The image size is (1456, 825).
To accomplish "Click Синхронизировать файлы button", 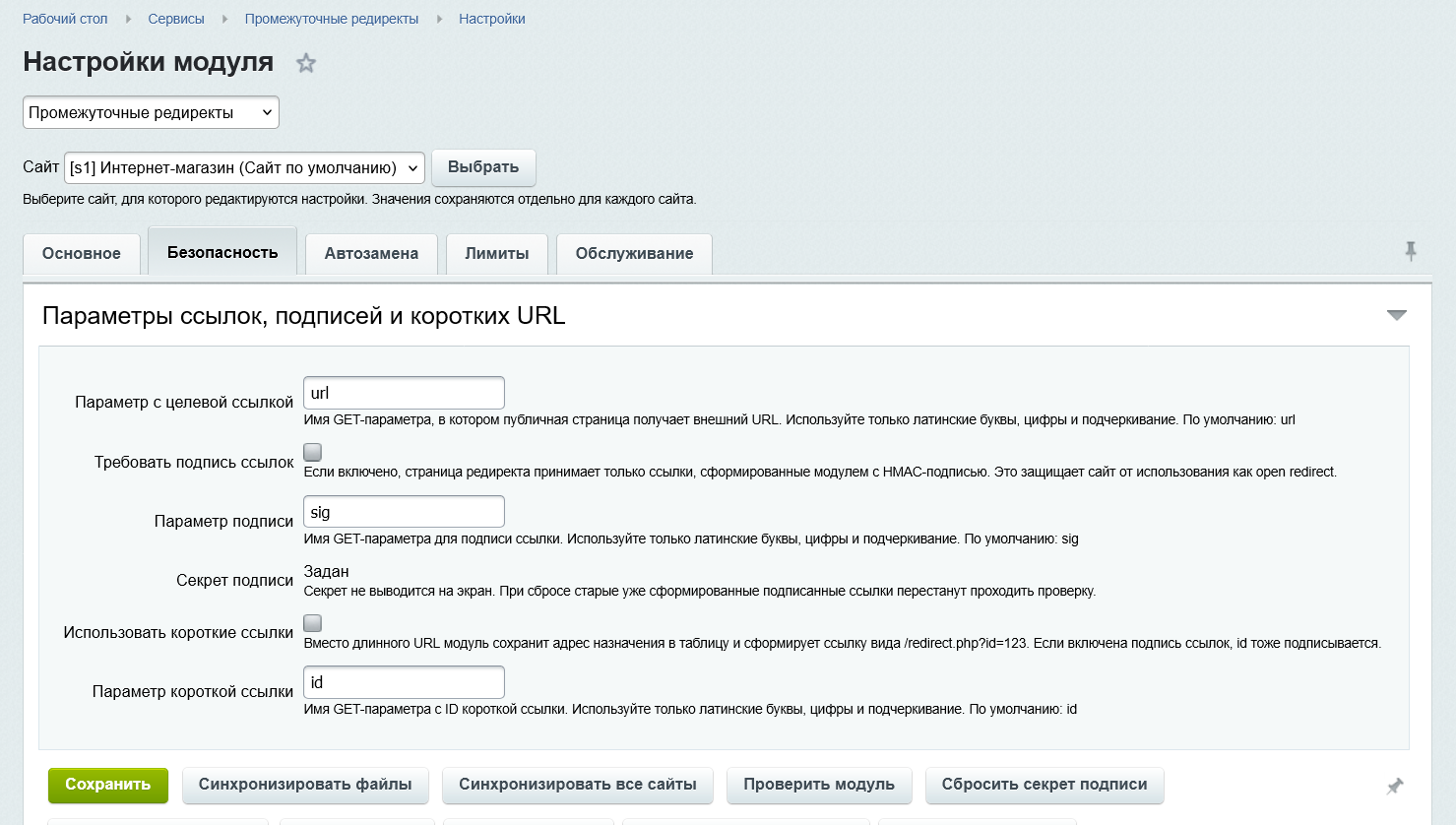I will 305,785.
